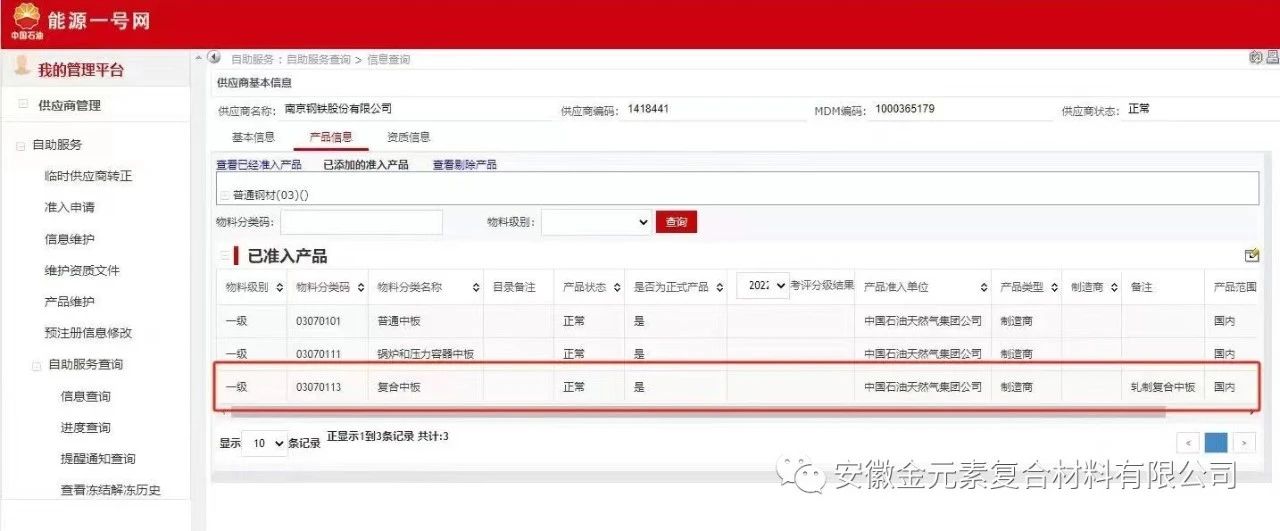Go to previous page arrow in pagination
1280x531 pixels.
coord(1188,443)
